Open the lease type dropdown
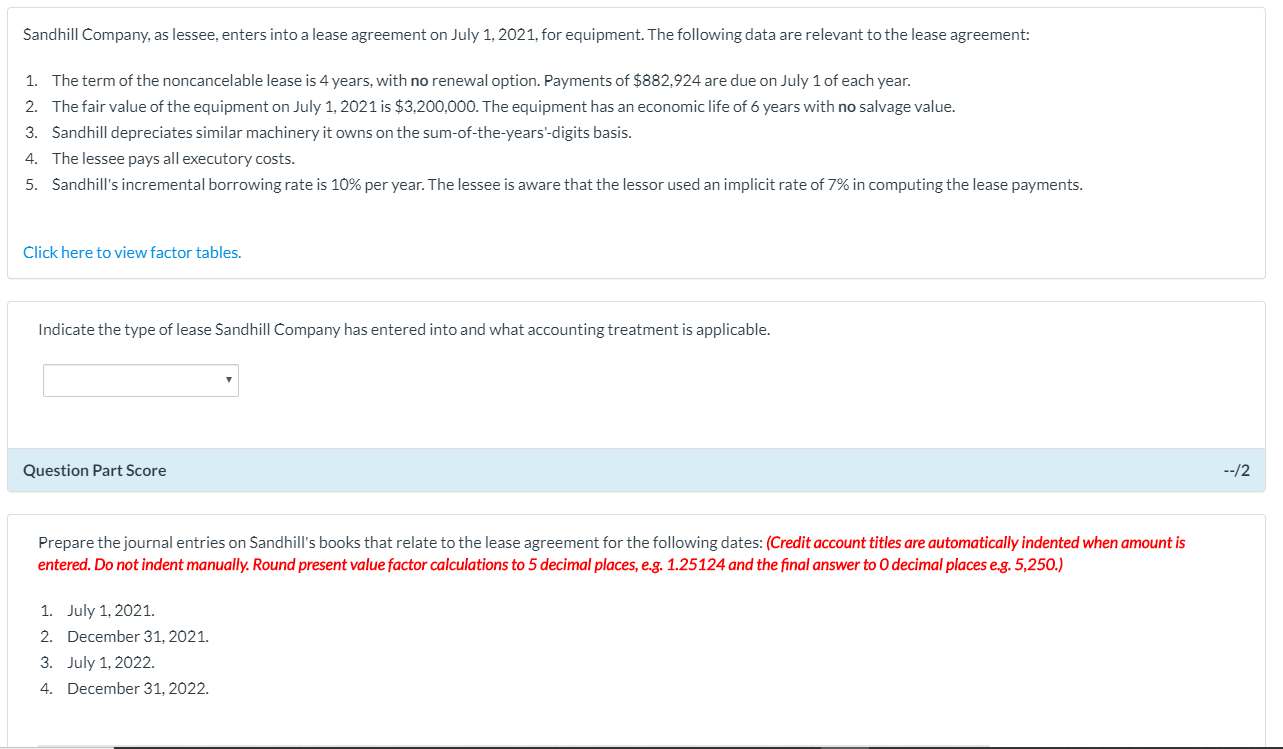 coord(141,380)
